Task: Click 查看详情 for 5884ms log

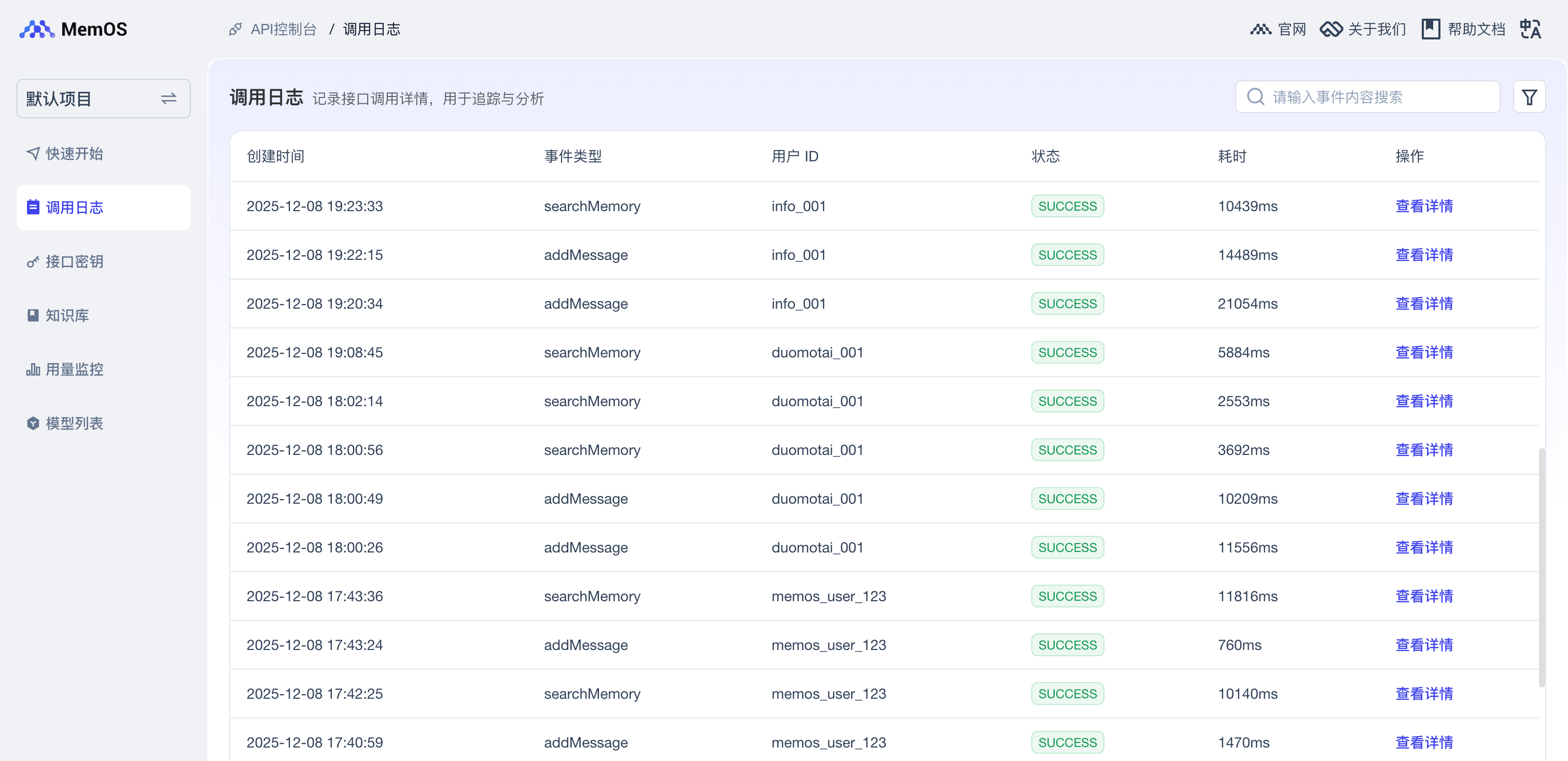Action: [x=1424, y=353]
